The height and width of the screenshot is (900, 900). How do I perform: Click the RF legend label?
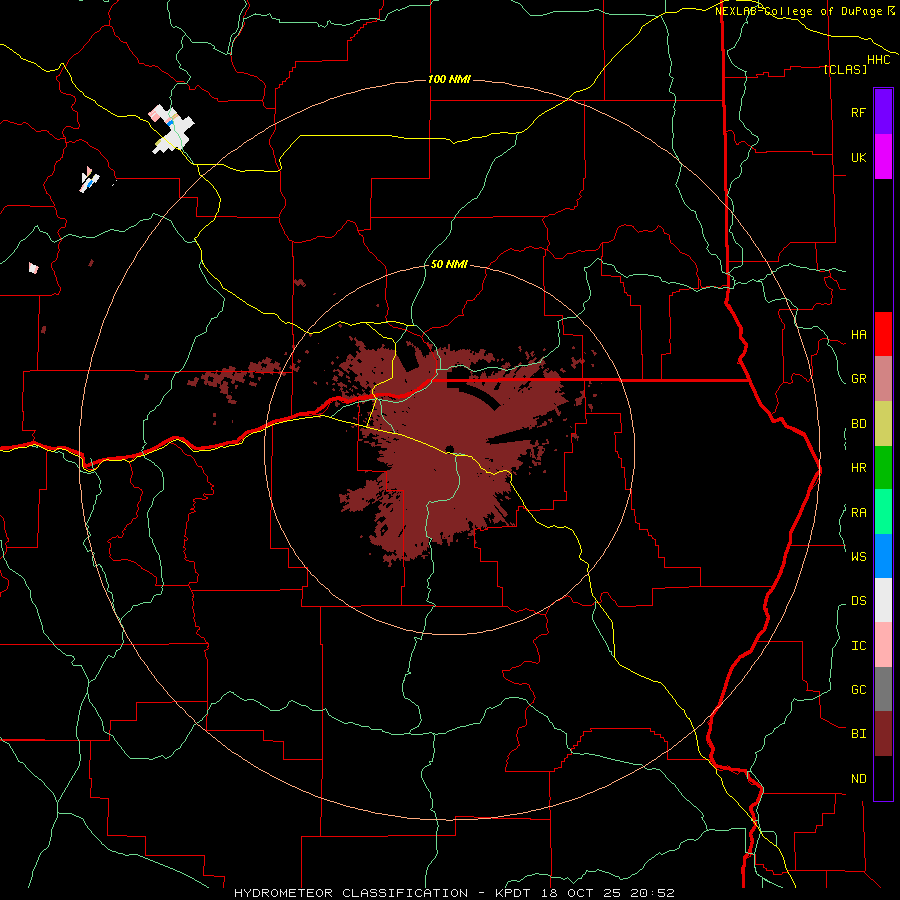pyautogui.click(x=858, y=112)
